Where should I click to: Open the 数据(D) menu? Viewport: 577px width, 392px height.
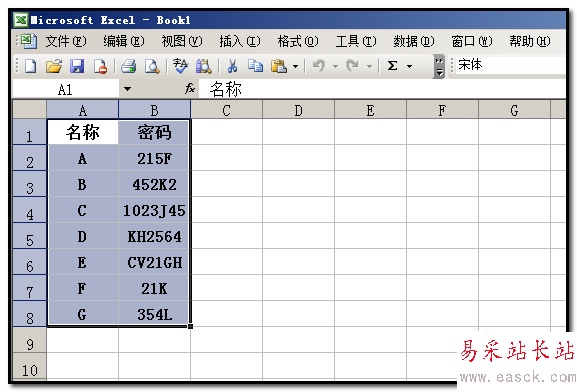tap(414, 41)
